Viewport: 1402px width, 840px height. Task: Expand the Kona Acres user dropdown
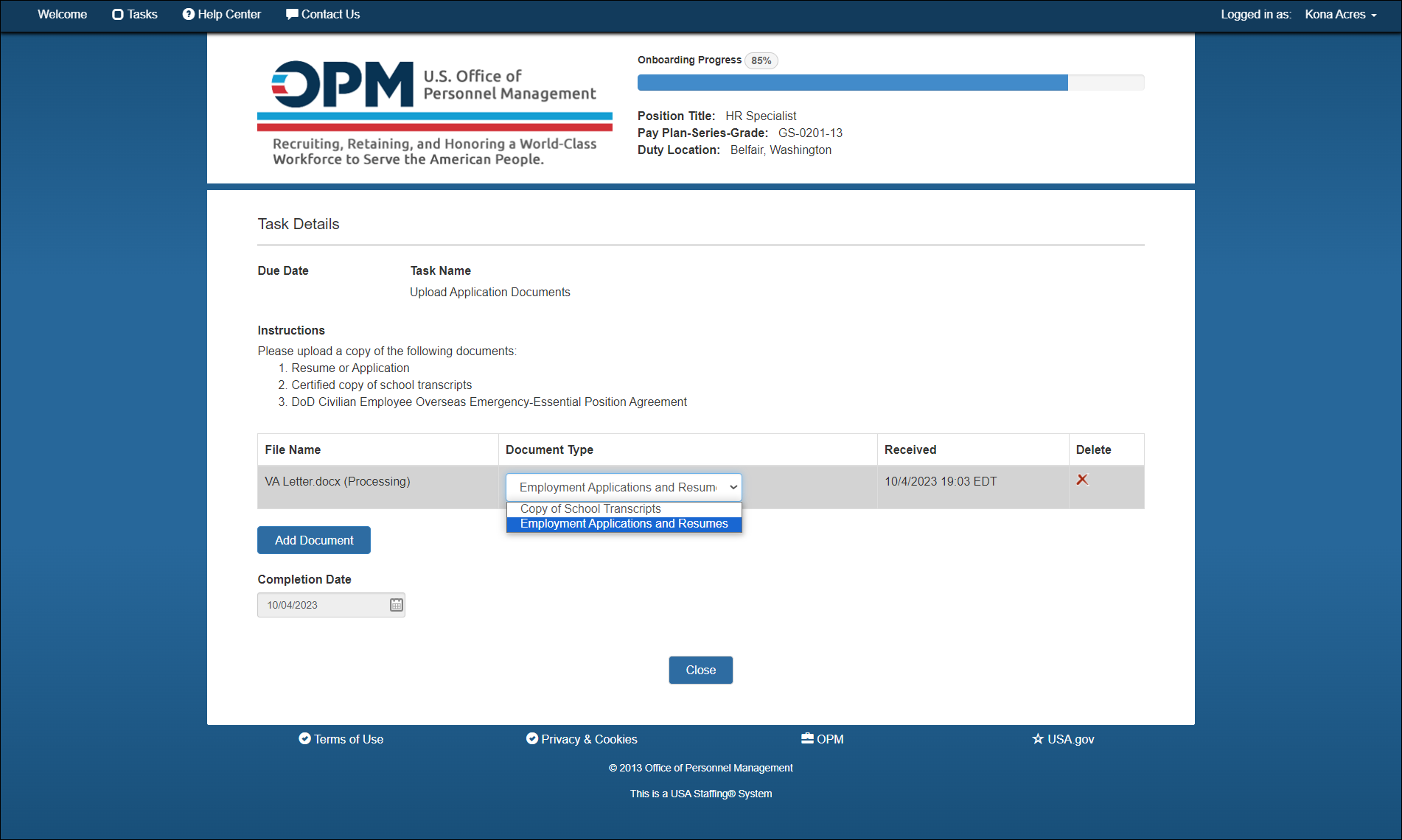pyautogui.click(x=1341, y=14)
